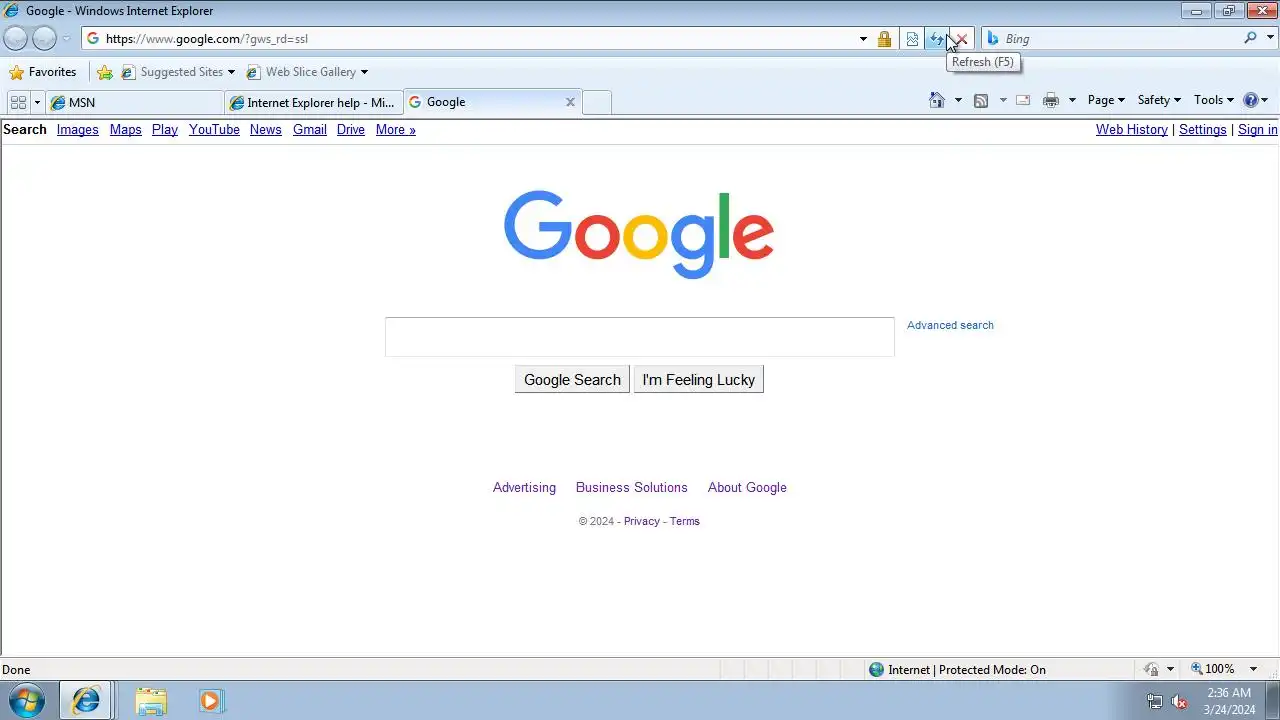Open Google Images link
Screen dimensions: 1280x720
(77, 130)
